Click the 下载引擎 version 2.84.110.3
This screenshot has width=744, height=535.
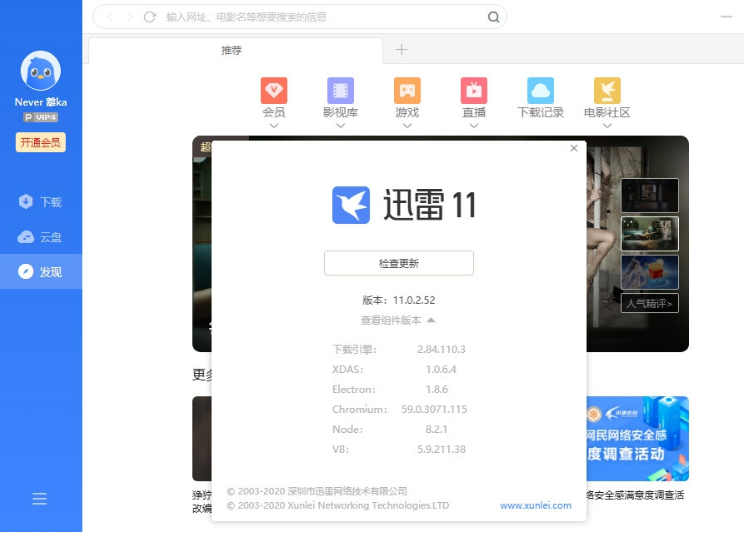click(441, 350)
